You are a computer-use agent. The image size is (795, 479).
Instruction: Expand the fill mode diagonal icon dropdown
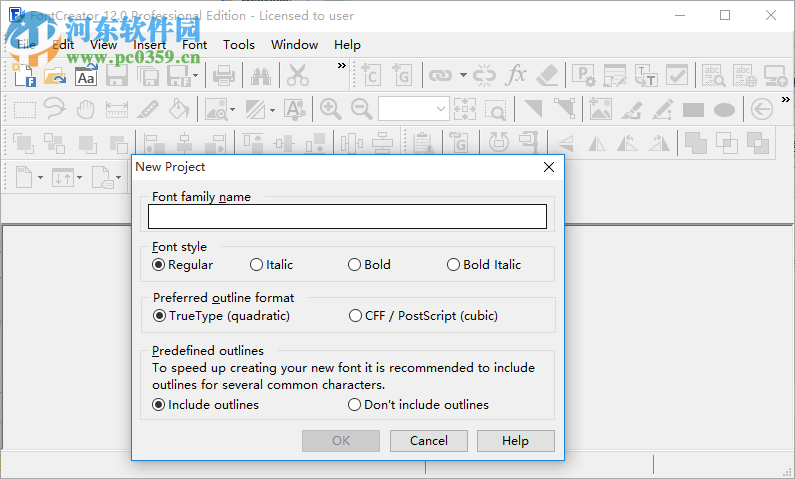click(272, 109)
